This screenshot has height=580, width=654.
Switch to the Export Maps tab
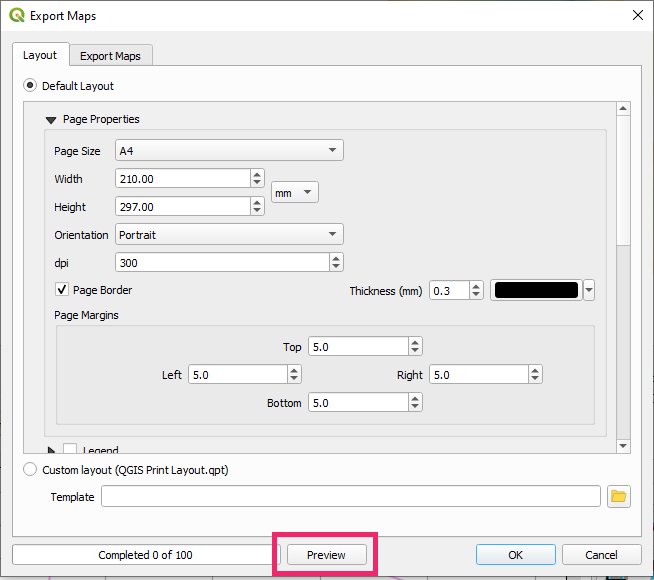point(110,56)
